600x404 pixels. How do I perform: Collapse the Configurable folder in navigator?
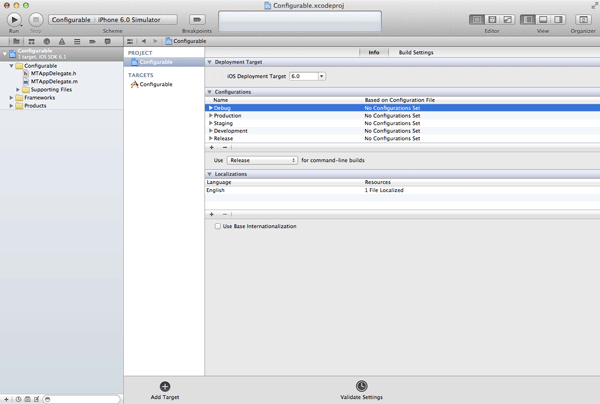[11, 66]
